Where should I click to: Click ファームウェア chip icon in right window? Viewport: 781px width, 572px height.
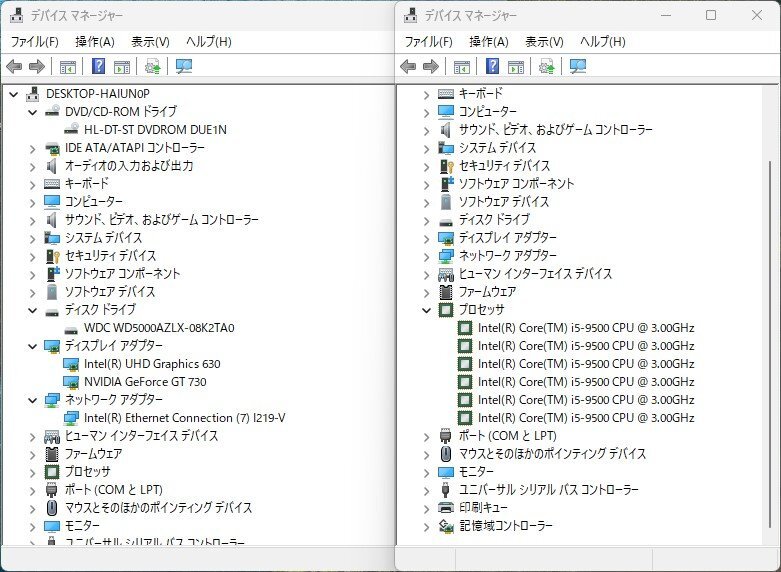[446, 291]
